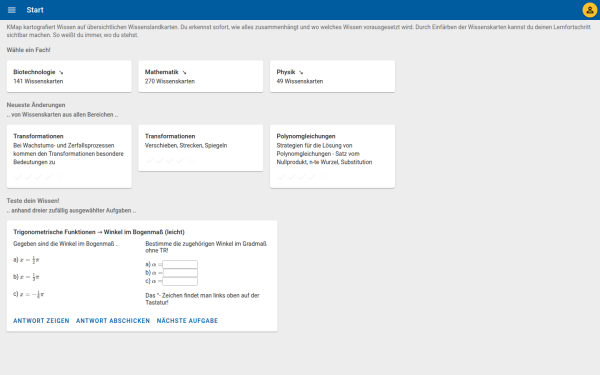Image resolution: width=600 pixels, height=375 pixels.
Task: Open the Biotechnologie subject card
Action: click(69, 76)
